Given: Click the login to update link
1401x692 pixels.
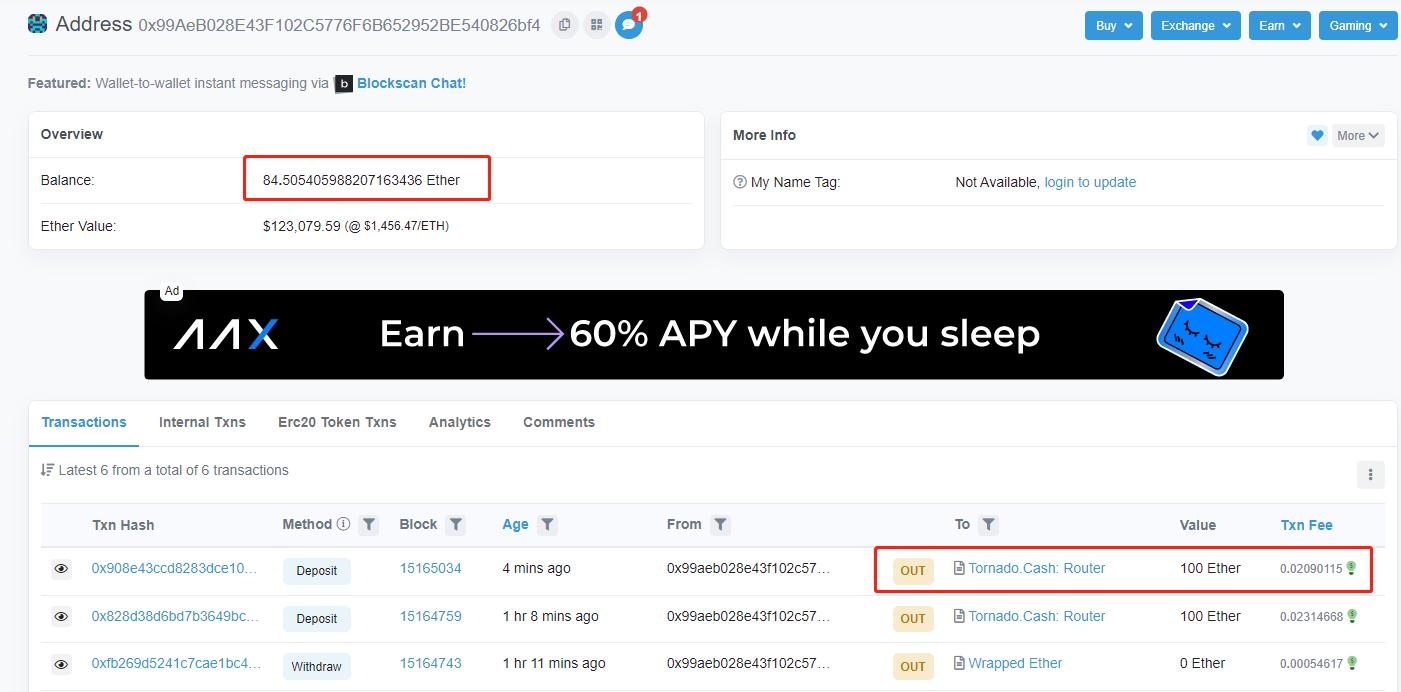Looking at the screenshot, I should tap(1090, 182).
